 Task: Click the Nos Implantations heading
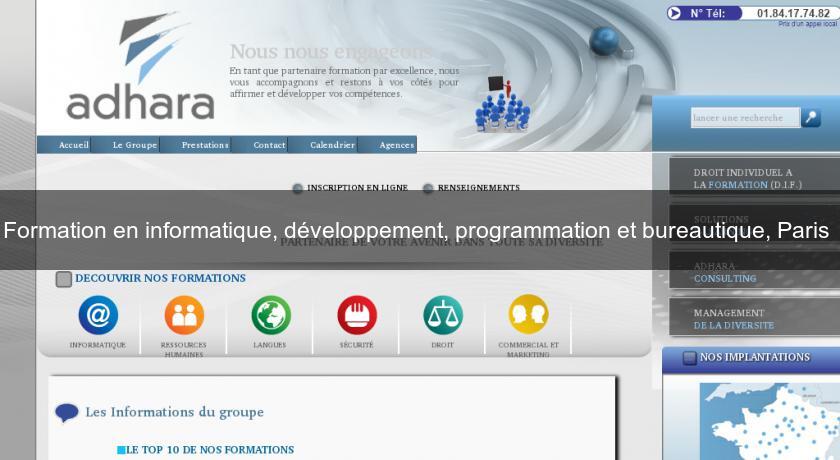point(754,357)
